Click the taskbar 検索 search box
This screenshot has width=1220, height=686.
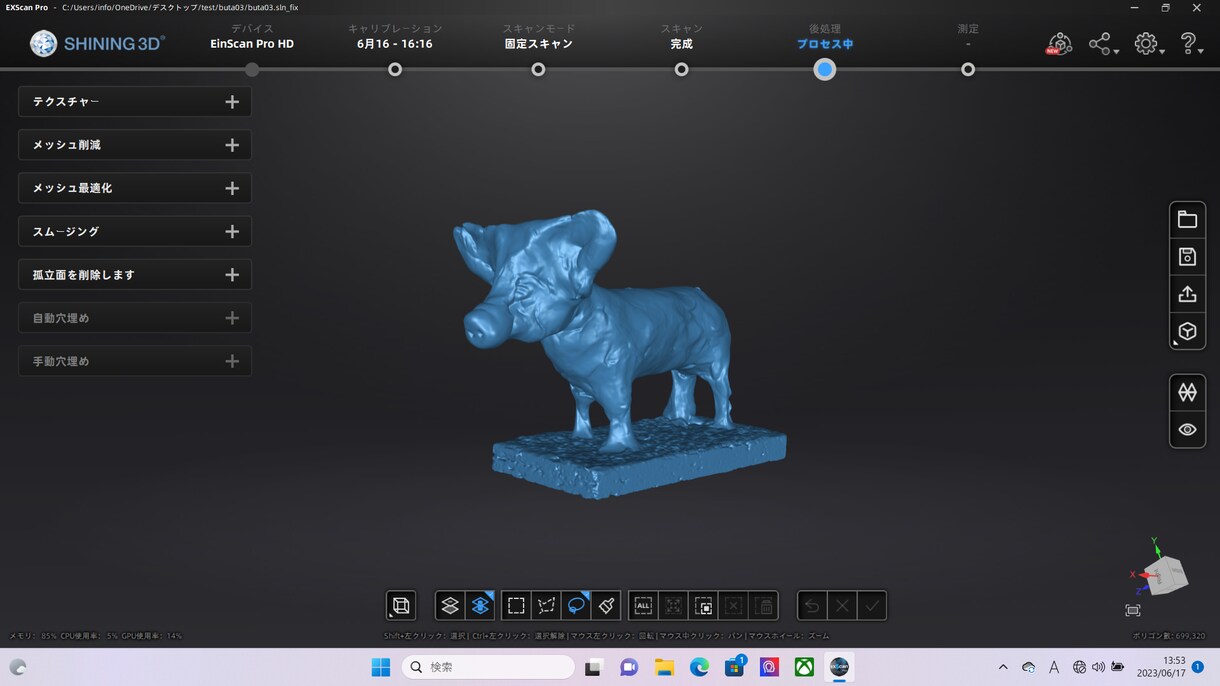point(488,667)
